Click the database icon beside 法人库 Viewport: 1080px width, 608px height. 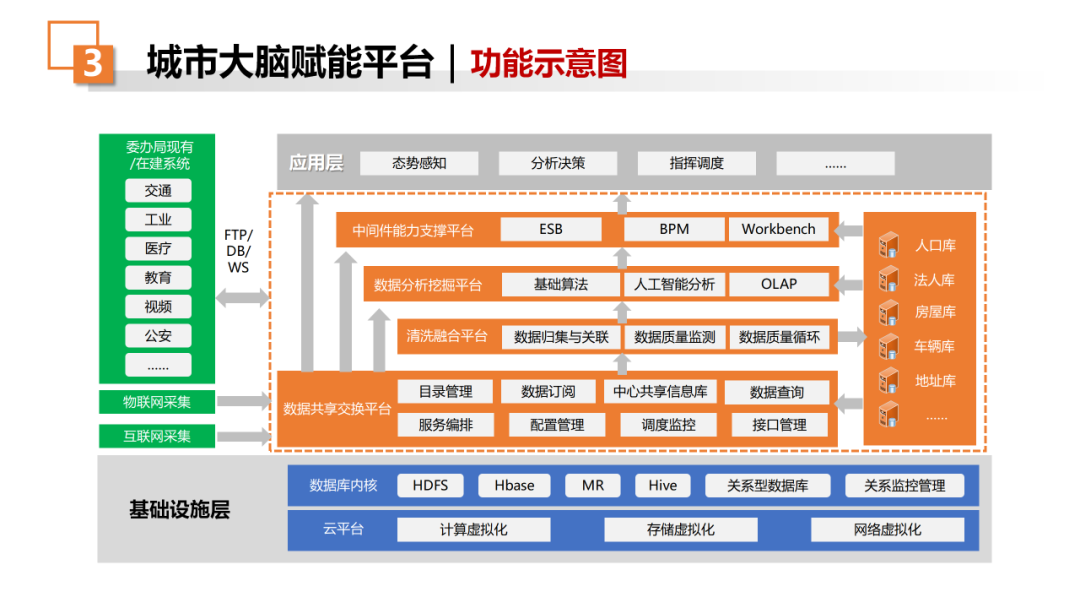point(889,279)
